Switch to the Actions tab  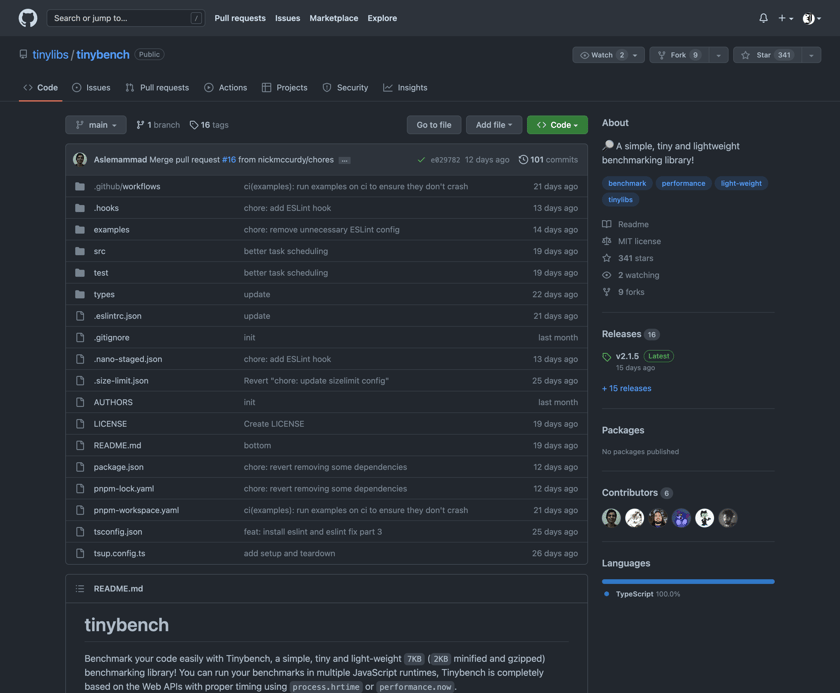pos(226,88)
